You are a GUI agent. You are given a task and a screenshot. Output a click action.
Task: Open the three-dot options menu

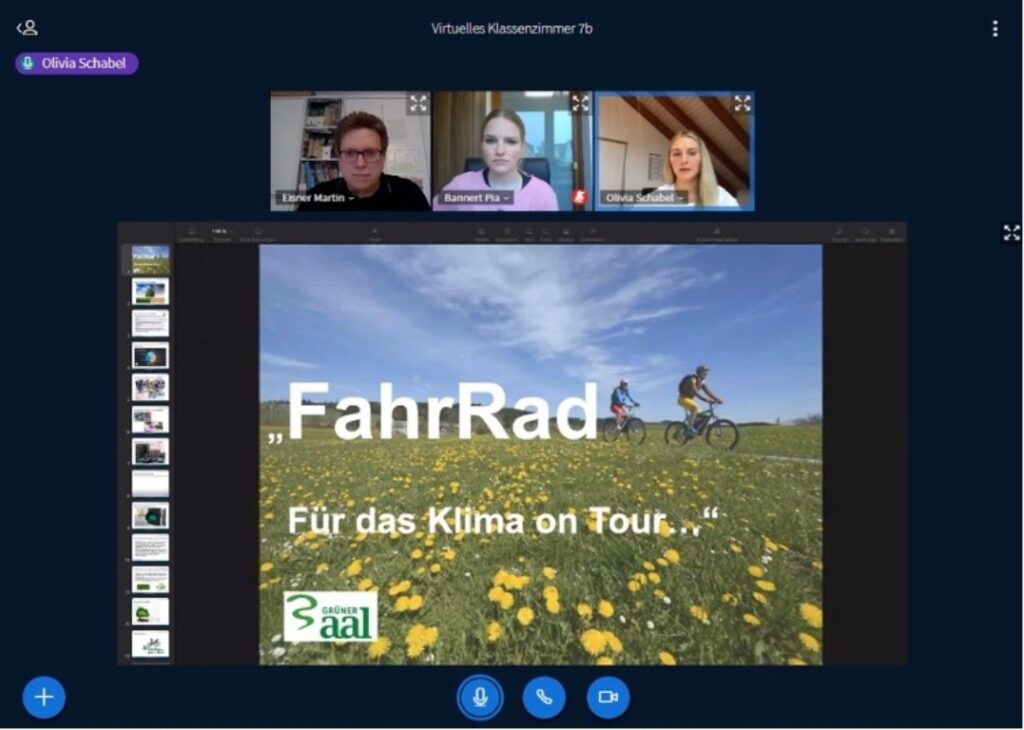[994, 29]
